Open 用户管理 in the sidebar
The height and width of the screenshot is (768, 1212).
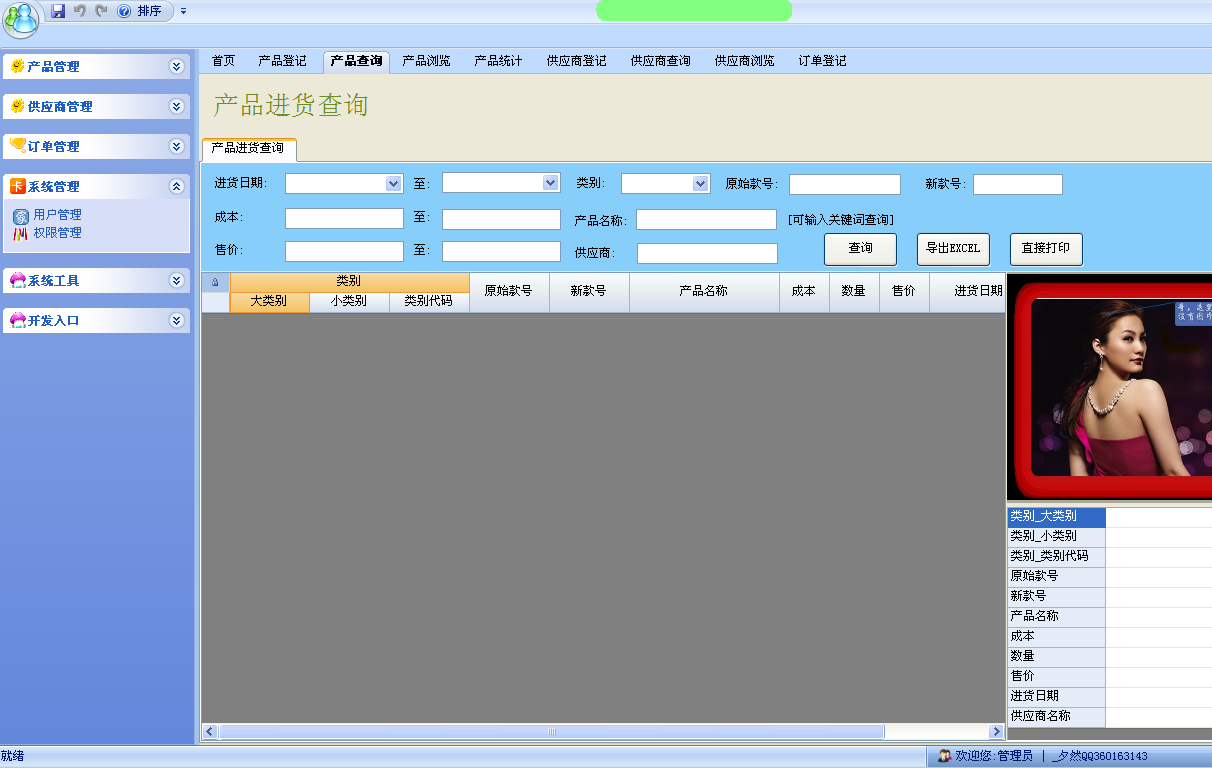click(x=57, y=215)
